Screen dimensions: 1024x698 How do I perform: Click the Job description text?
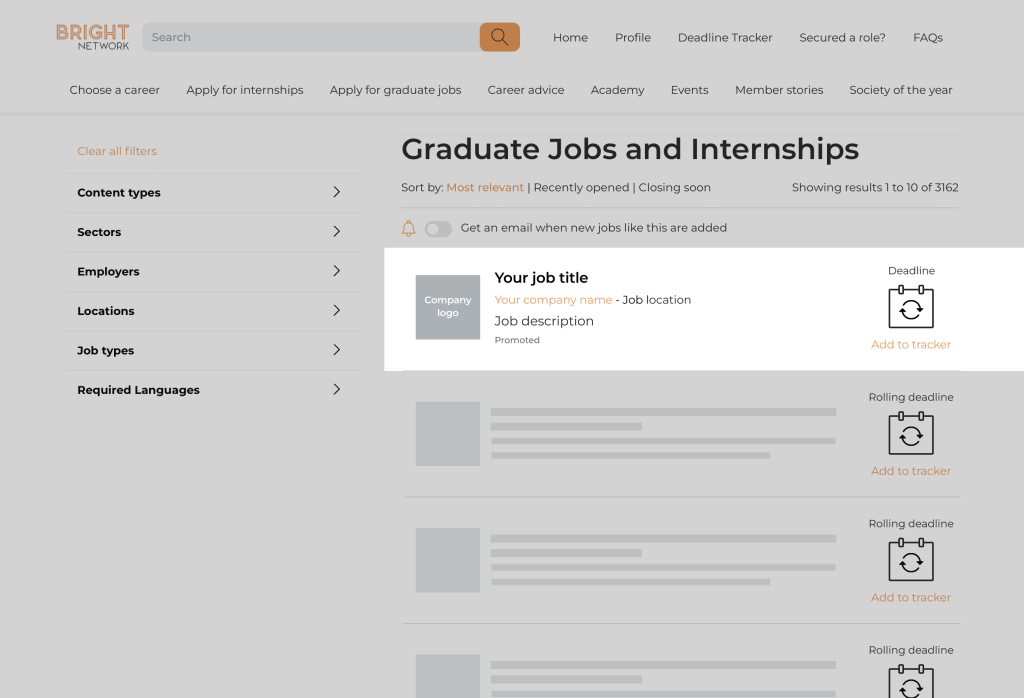[544, 321]
